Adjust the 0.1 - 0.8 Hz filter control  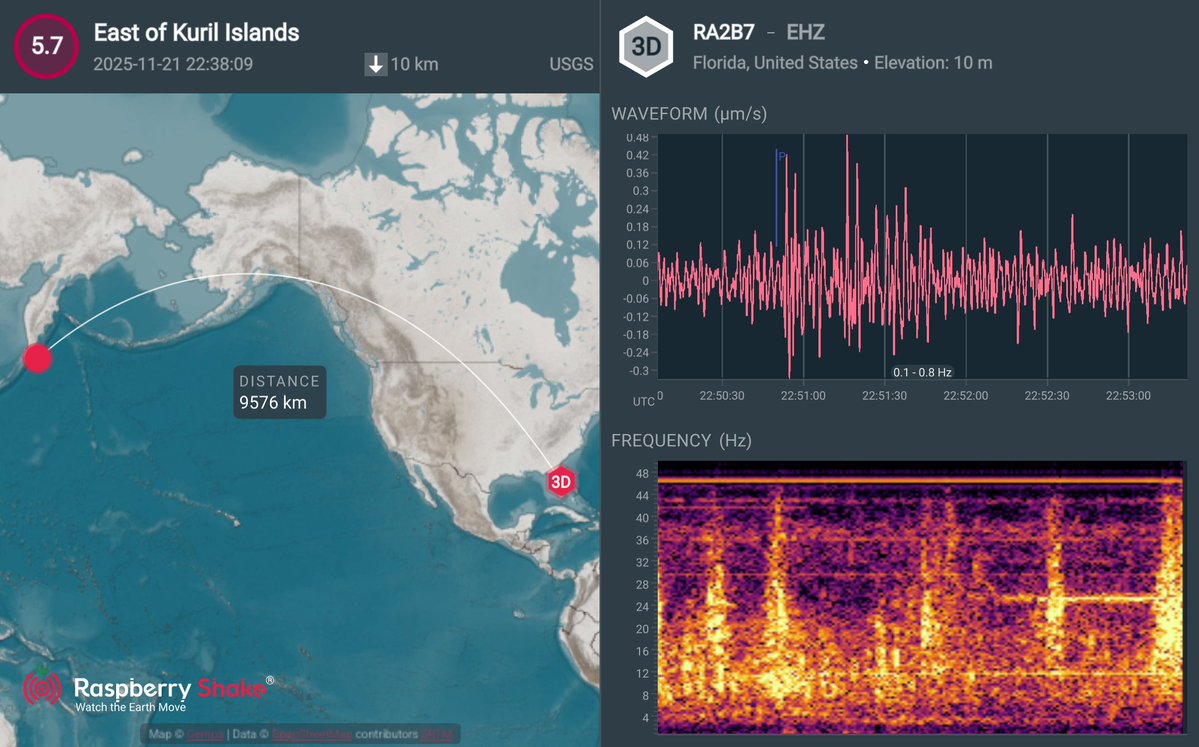[920, 370]
